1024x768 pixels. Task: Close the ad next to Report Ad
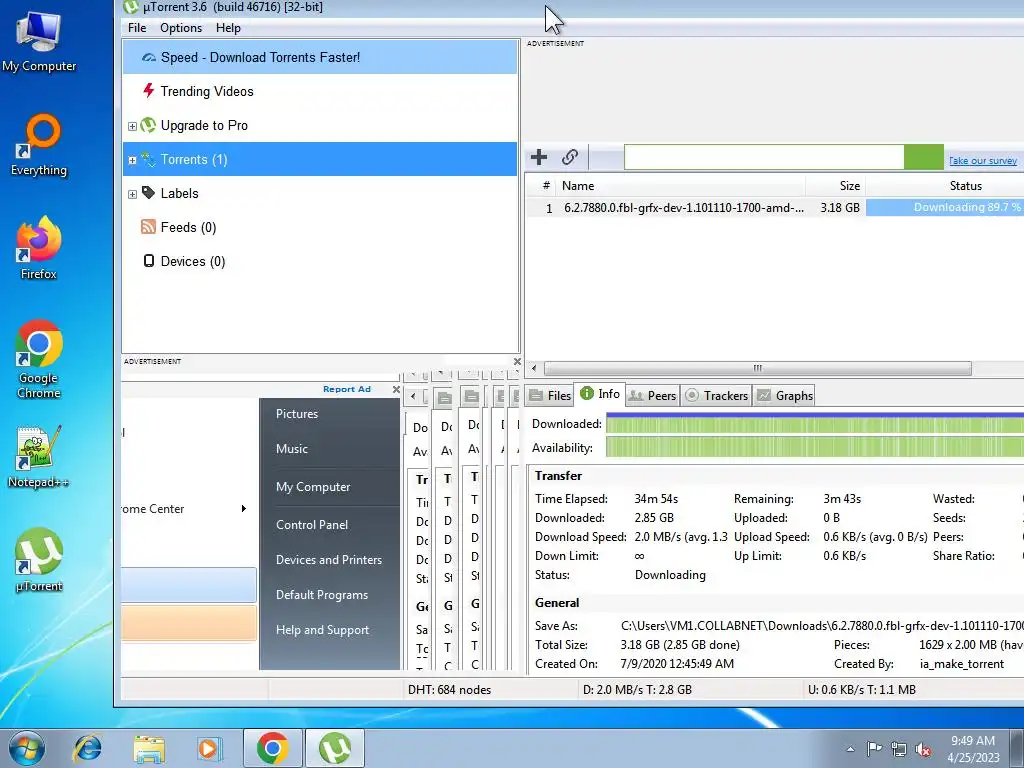click(396, 389)
